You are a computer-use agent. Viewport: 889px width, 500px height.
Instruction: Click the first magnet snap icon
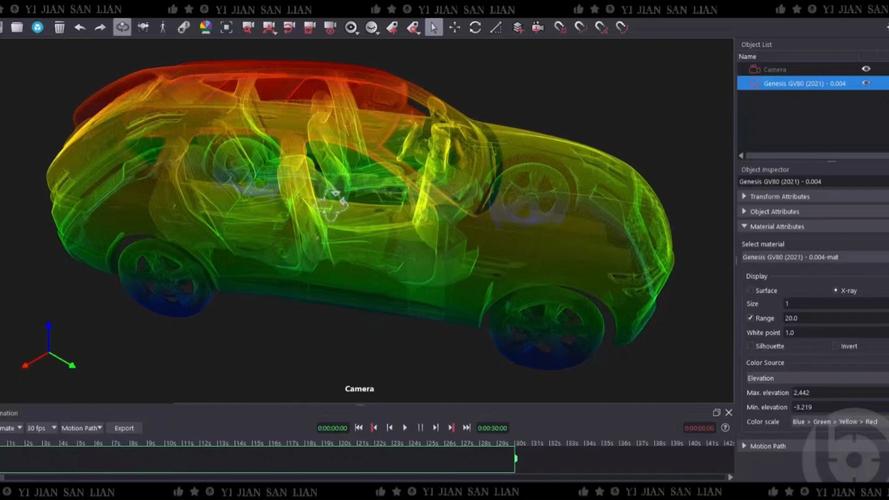point(560,27)
